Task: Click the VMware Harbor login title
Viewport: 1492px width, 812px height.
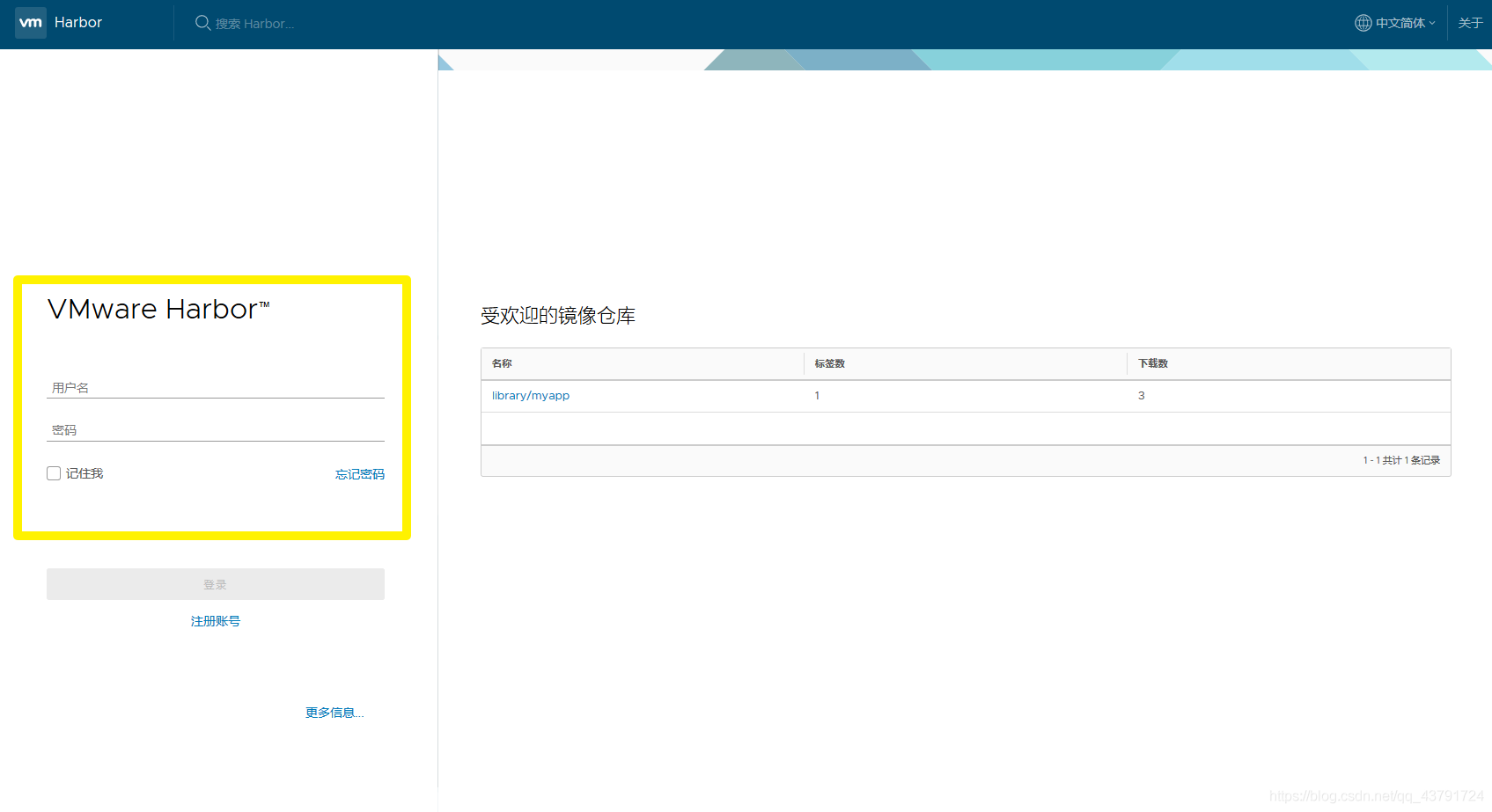Action: tap(158, 310)
